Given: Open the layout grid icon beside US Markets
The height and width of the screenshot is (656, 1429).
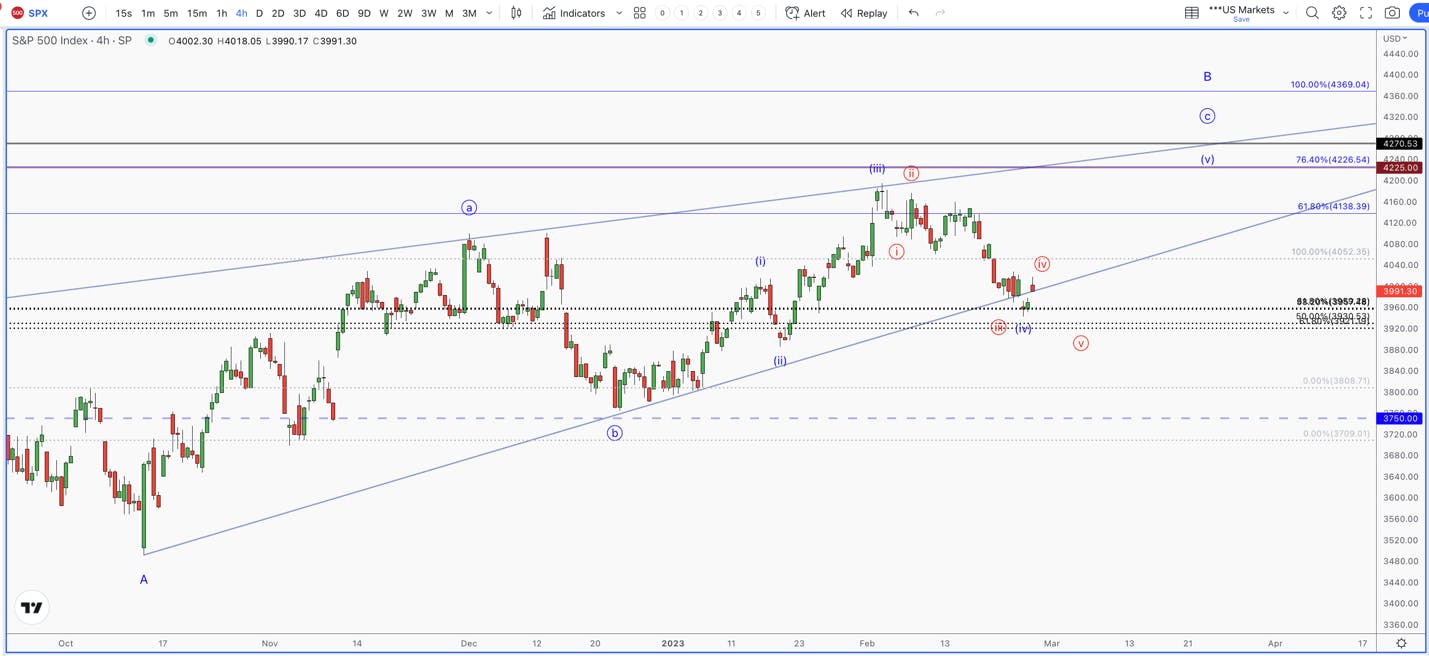Looking at the screenshot, I should coord(1192,13).
